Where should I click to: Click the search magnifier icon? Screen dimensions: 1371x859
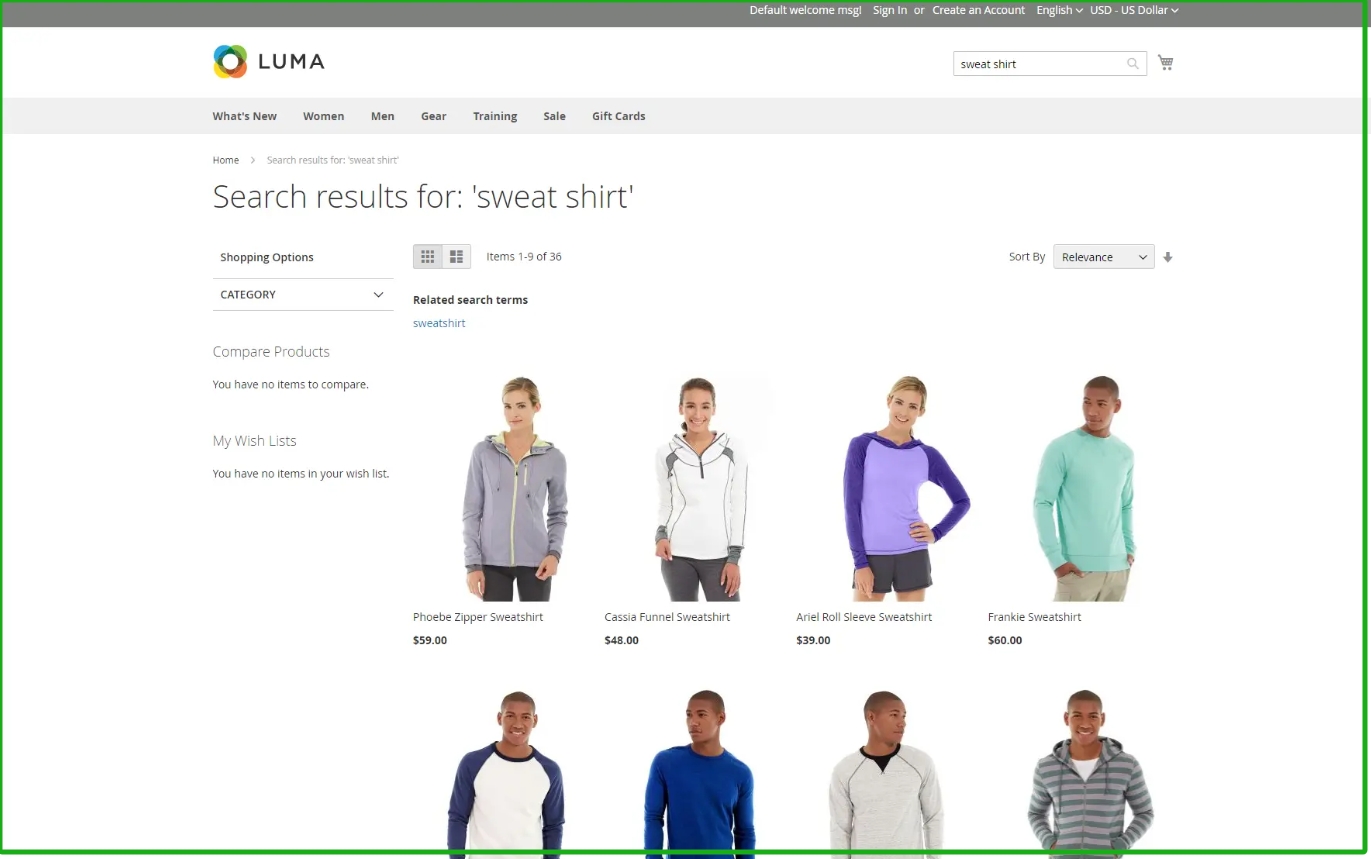tap(1133, 64)
